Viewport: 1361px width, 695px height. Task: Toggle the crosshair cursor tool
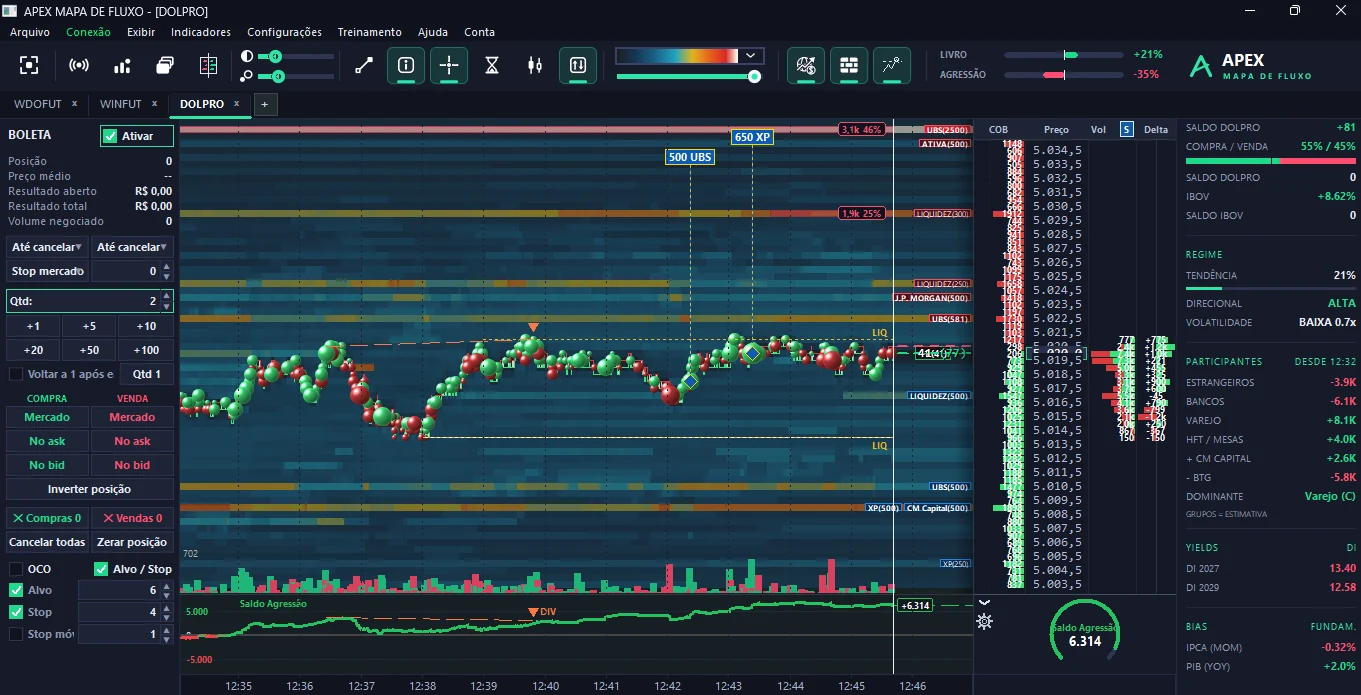coord(449,66)
